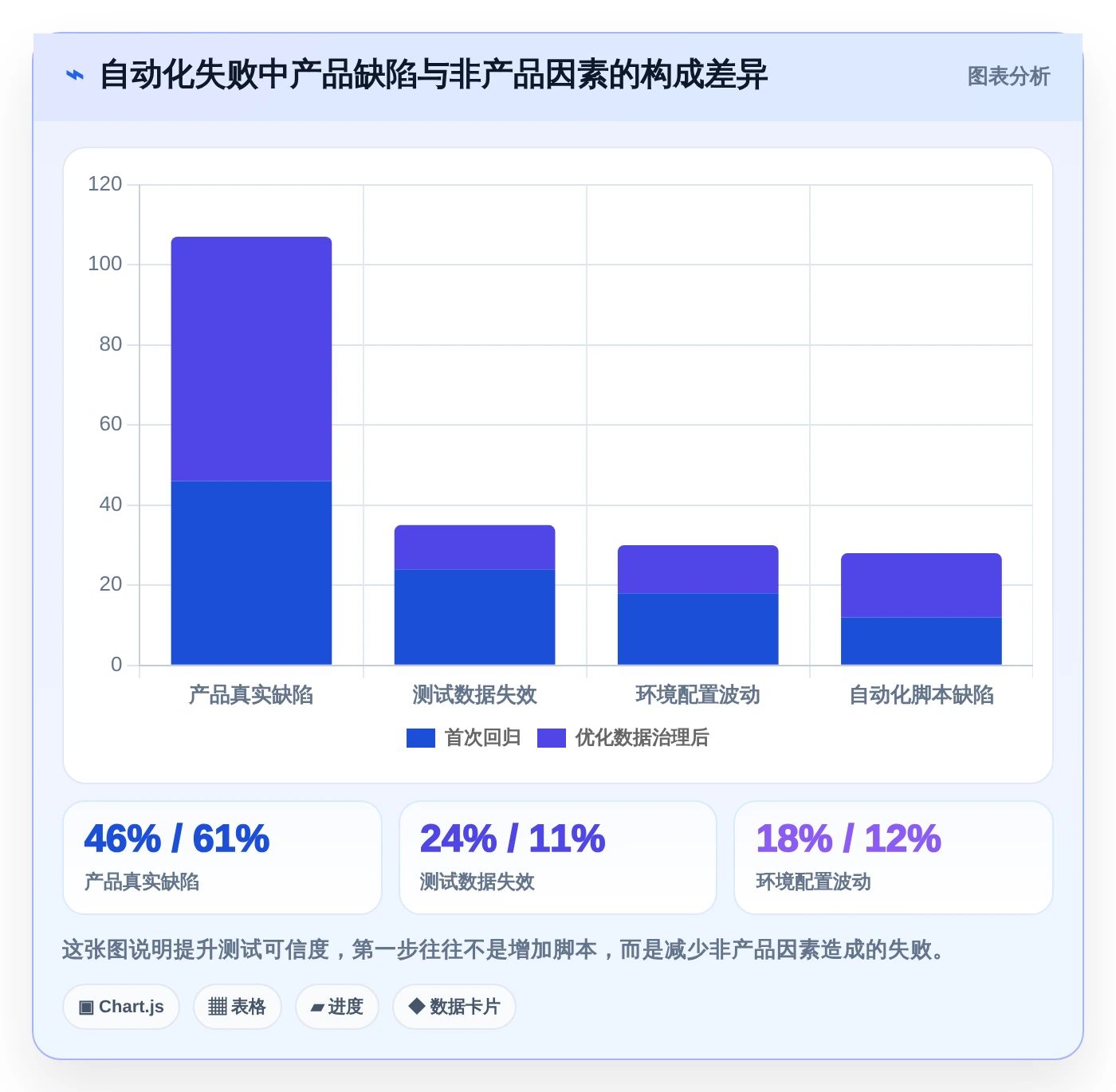Viewport: 1116px width, 1092px height.
Task: Click the blue segment of 测试数据失效 bar
Action: pyautogui.click(x=474, y=617)
